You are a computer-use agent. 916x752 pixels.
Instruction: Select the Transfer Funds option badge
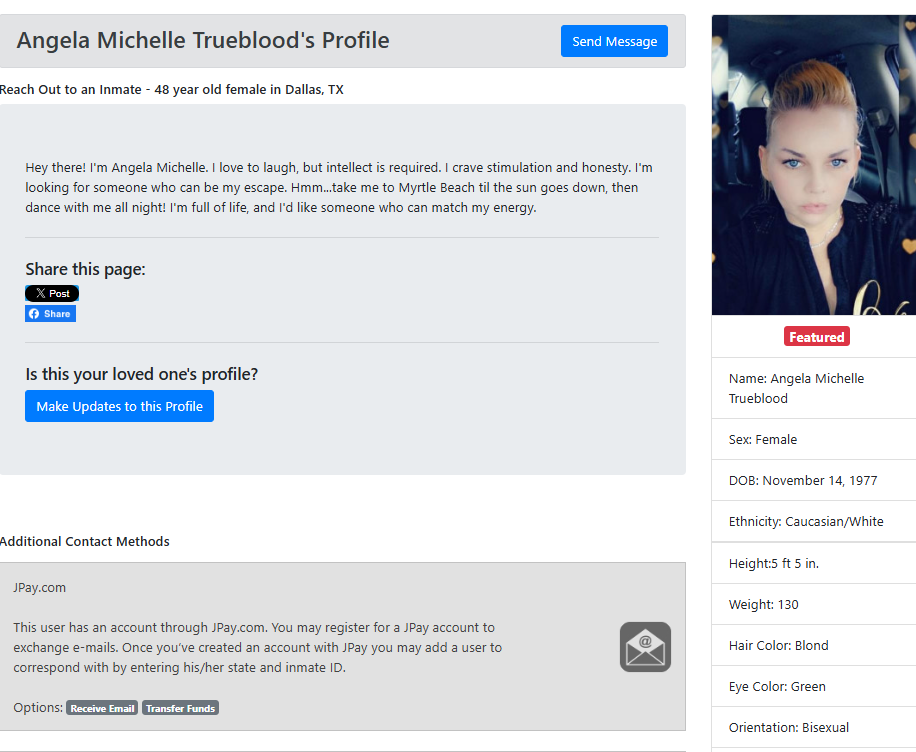[x=181, y=708]
